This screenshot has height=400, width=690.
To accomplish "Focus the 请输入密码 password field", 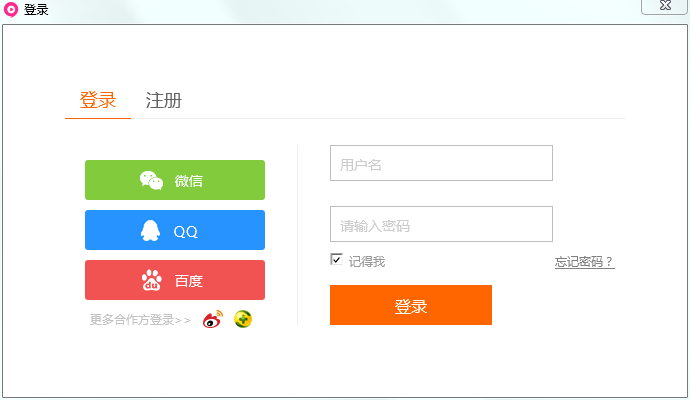I will pos(441,225).
